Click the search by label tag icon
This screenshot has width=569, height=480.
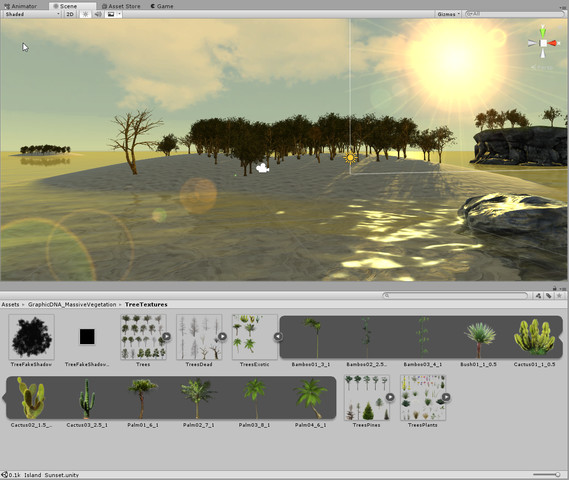click(x=549, y=296)
